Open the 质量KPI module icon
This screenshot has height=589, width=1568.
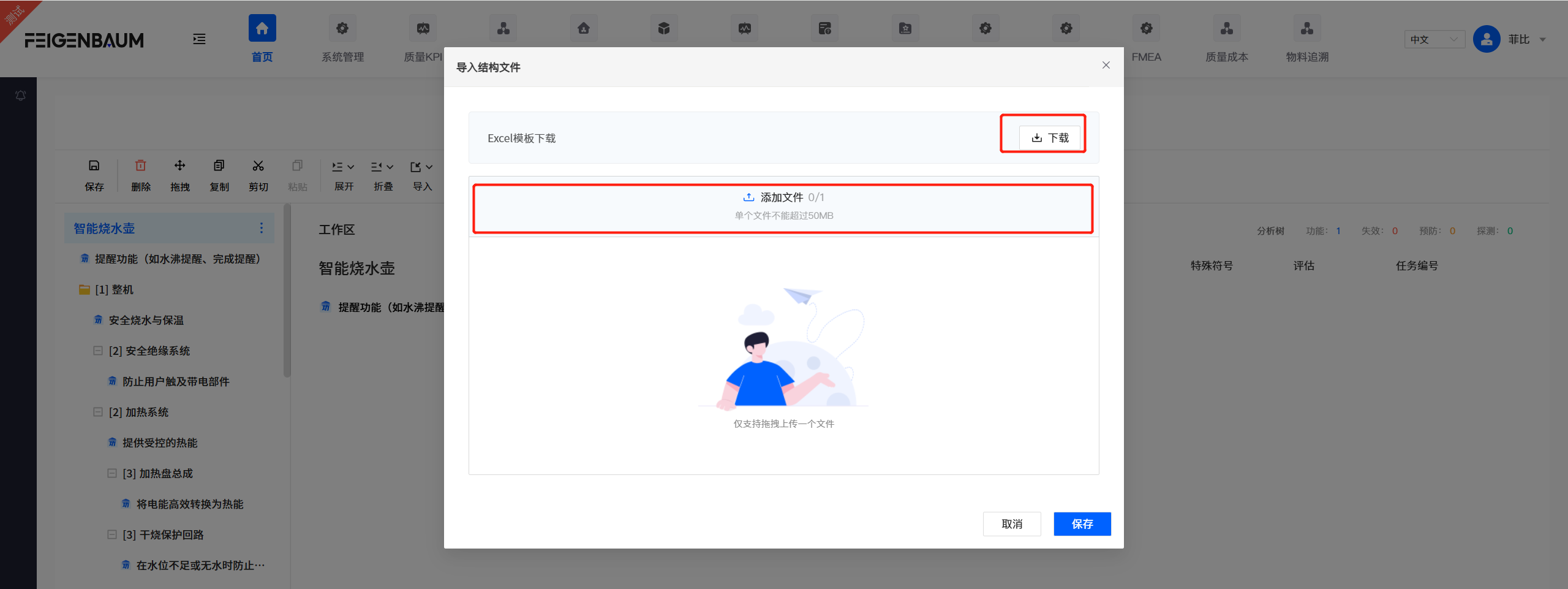(423, 28)
